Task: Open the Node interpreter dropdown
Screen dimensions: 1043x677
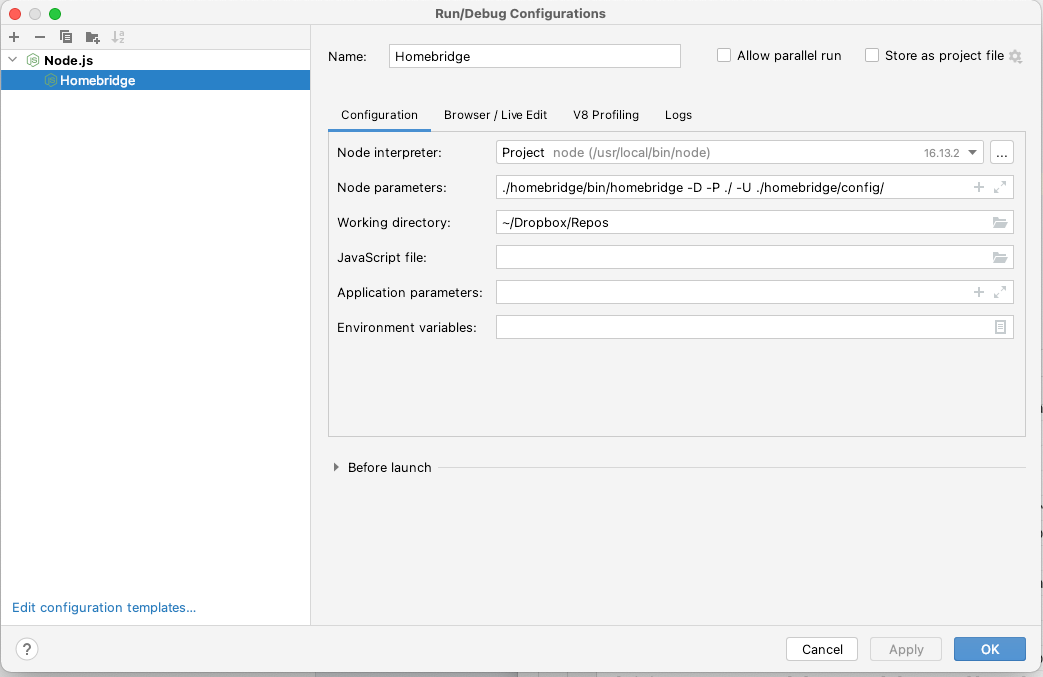Action: [971, 152]
